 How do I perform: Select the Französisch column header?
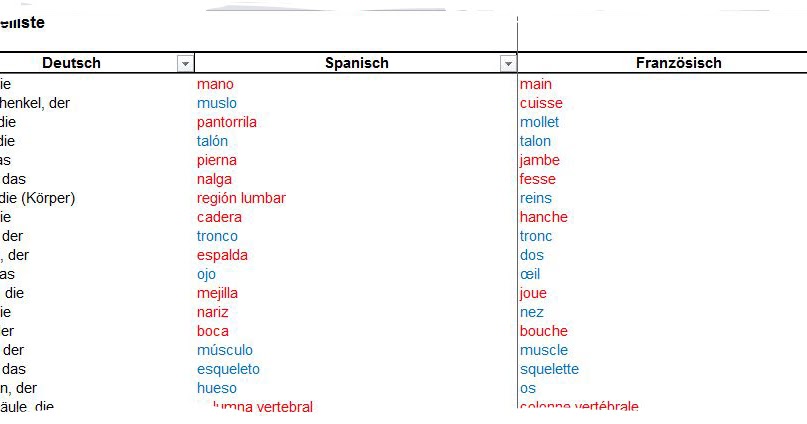point(678,63)
